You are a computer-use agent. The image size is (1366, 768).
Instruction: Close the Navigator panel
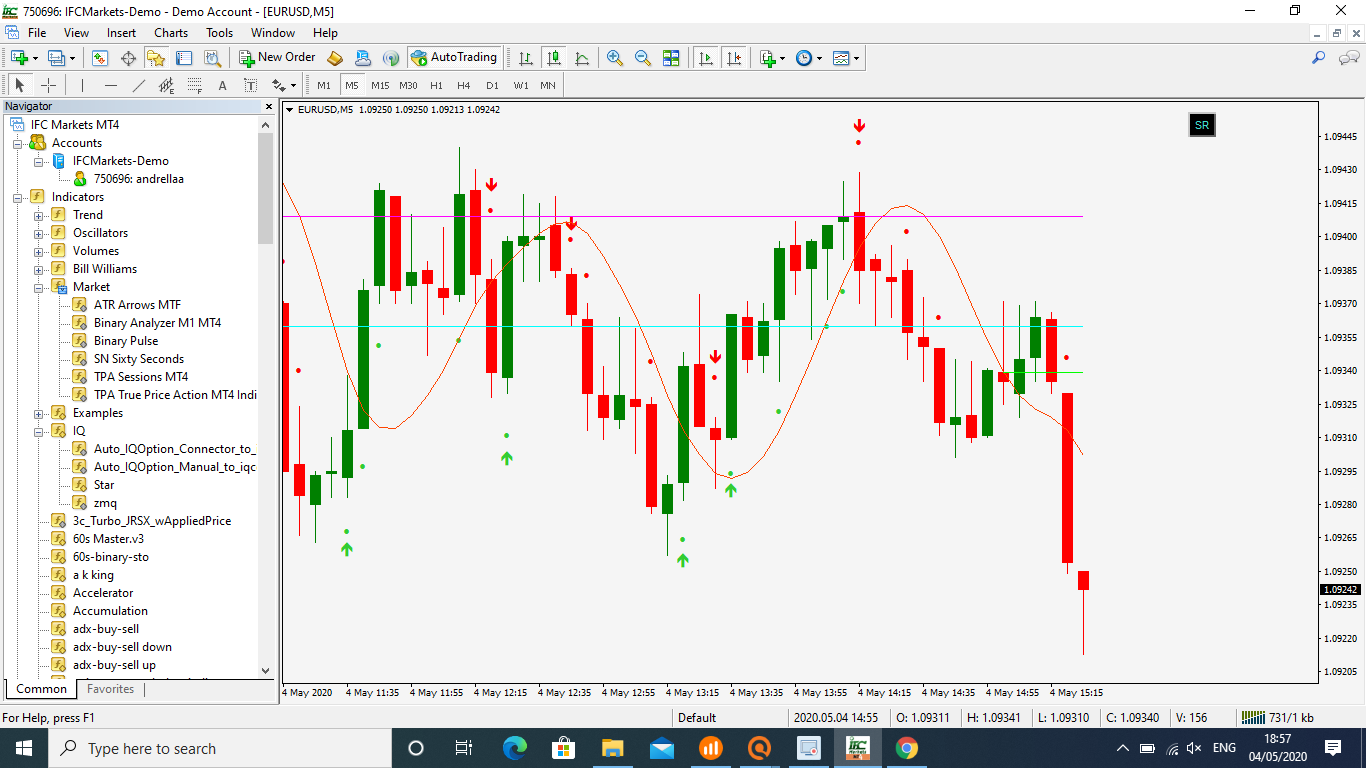(268, 106)
